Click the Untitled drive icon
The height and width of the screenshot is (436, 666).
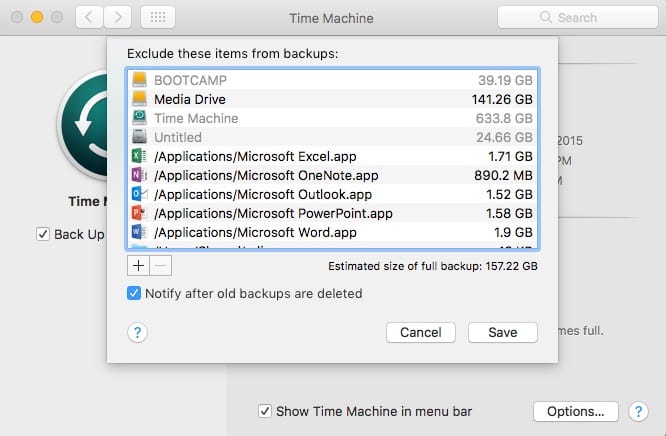(139, 137)
